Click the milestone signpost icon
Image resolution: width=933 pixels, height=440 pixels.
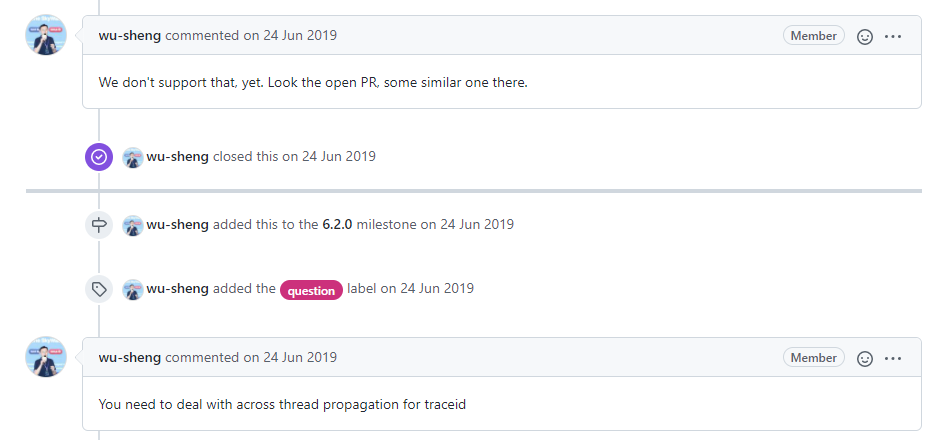point(99,225)
